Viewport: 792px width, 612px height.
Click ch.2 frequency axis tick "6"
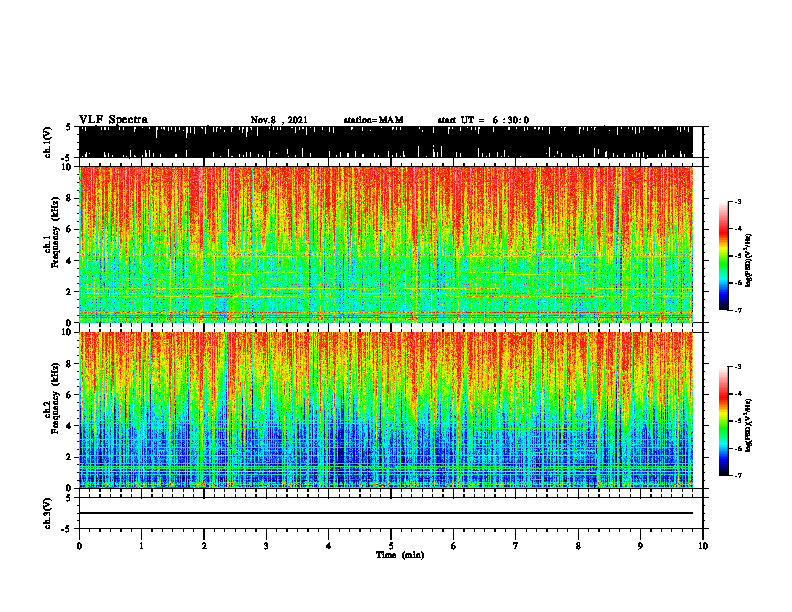point(69,395)
